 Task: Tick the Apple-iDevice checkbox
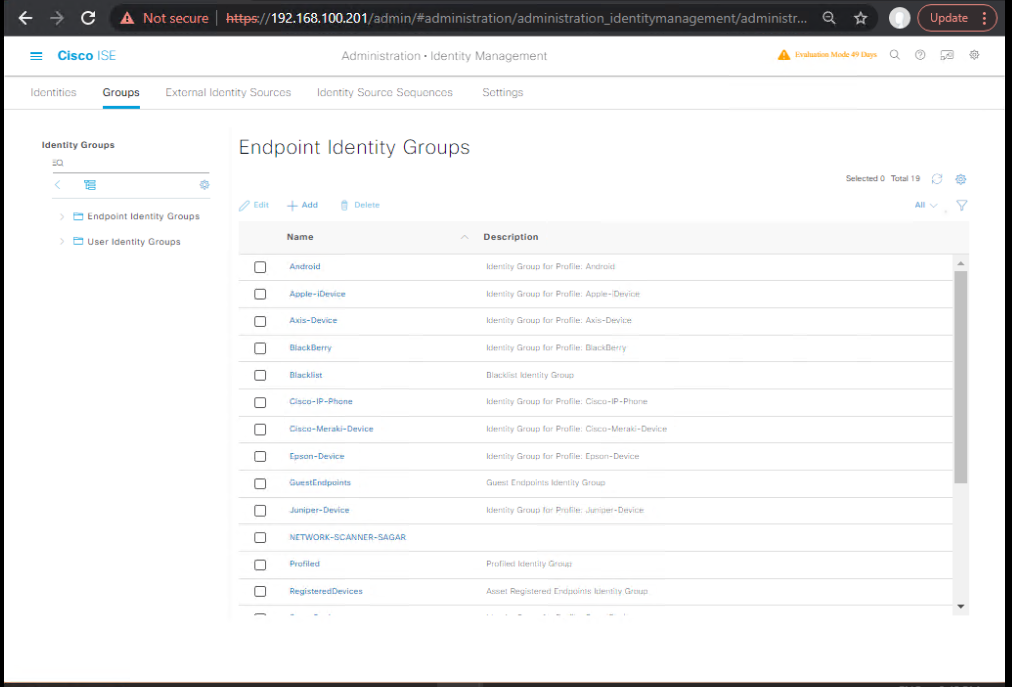[x=260, y=294]
